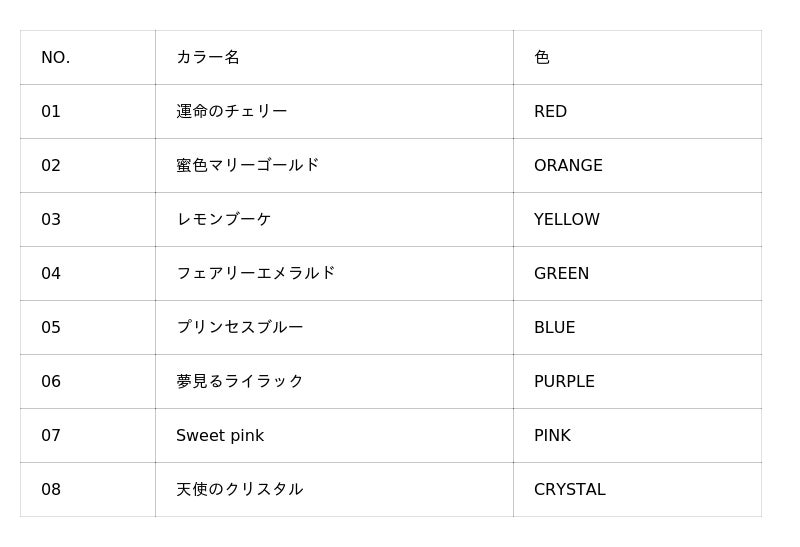
Task: Click the NO. column header cell
Action: tap(56, 58)
